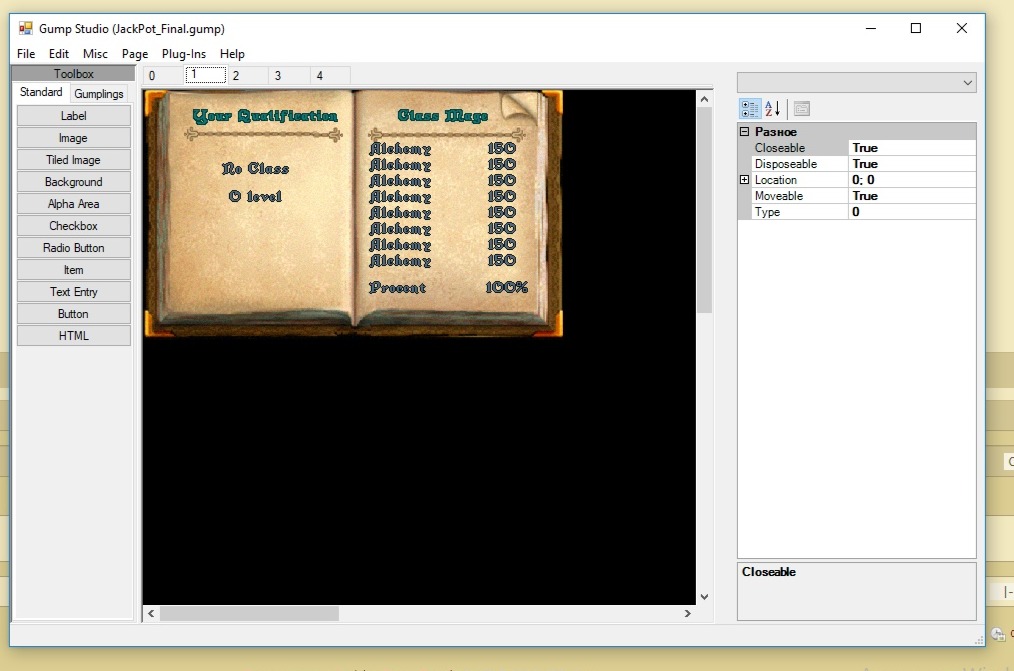This screenshot has width=1014, height=671.
Task: Switch to the Gumplings tab
Action: tap(99, 94)
